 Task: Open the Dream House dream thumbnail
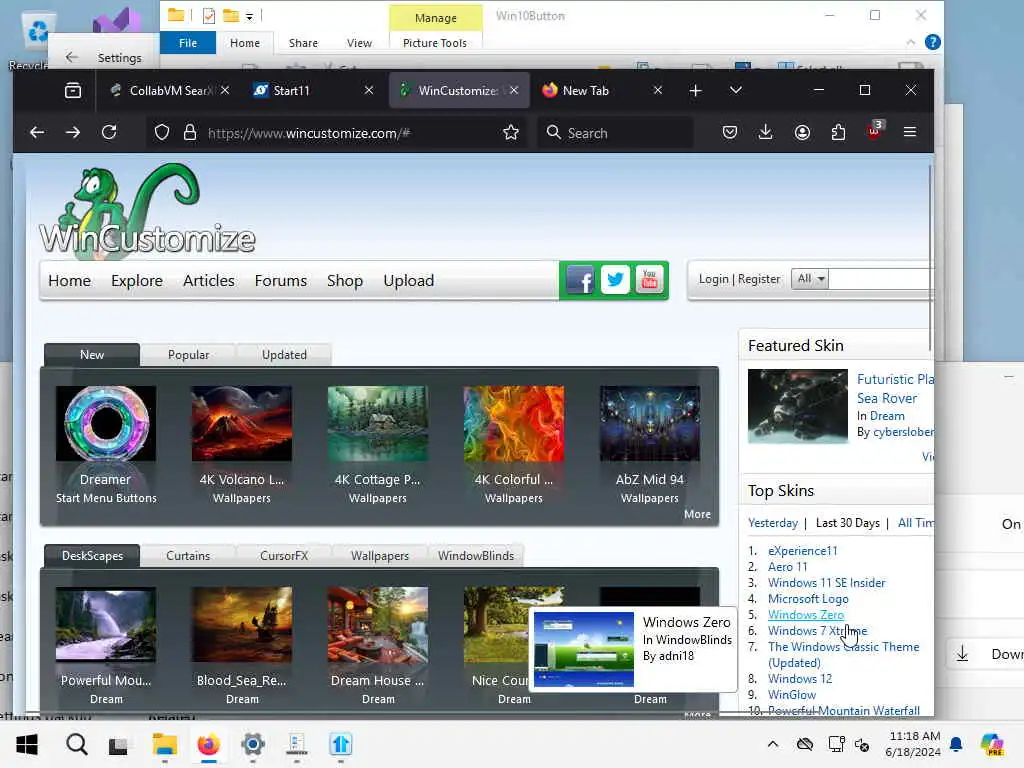tap(377, 625)
